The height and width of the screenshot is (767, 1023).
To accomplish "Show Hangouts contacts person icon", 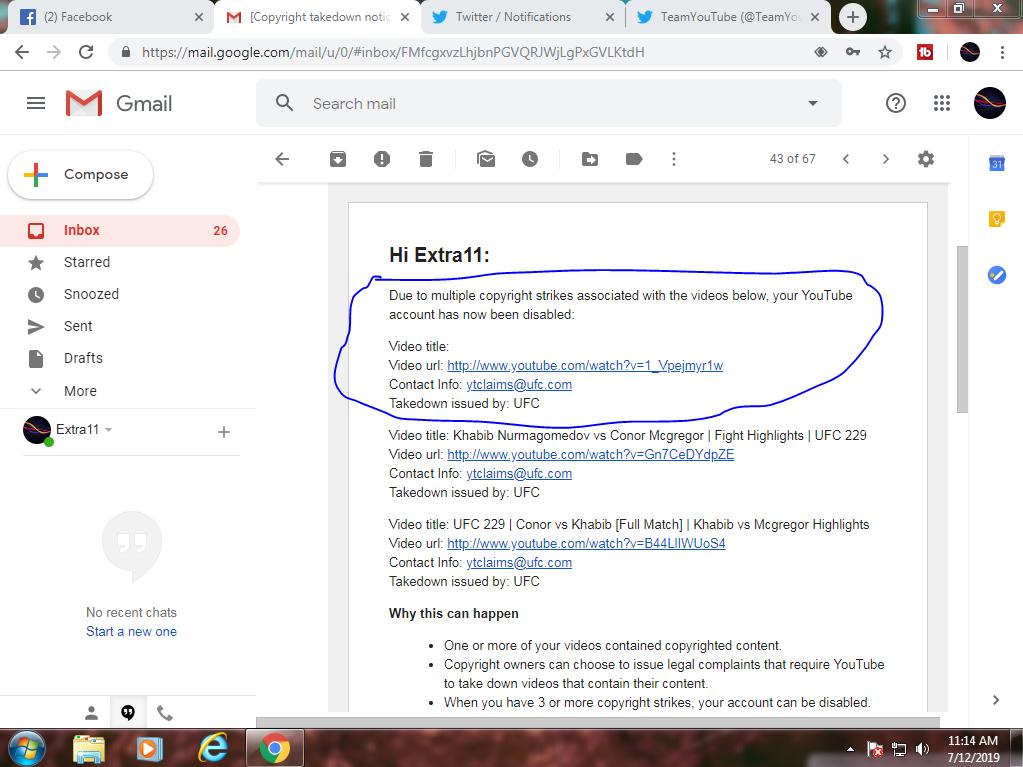I will (91, 714).
